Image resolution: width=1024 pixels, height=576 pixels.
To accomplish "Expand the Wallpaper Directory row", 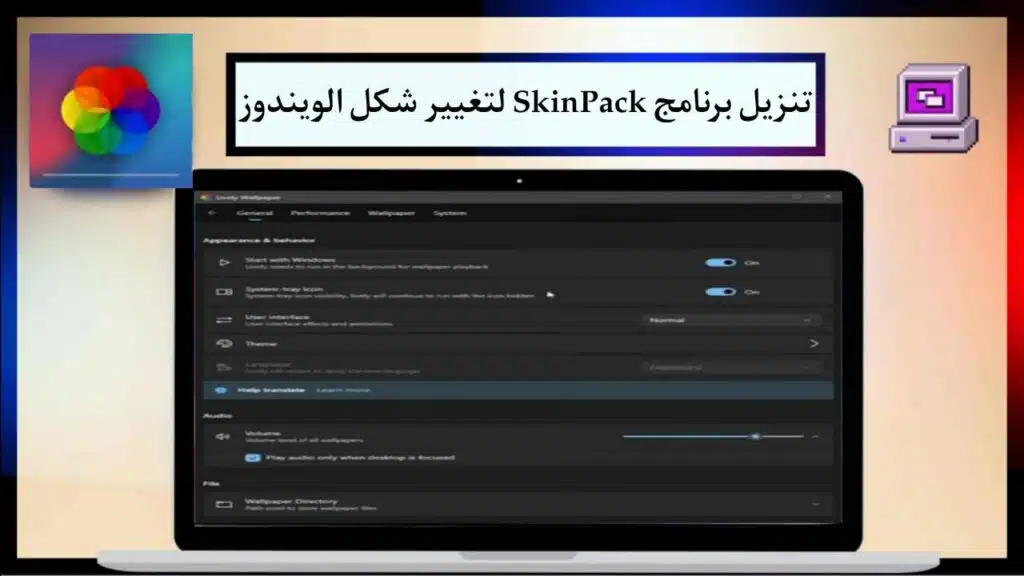I will click(x=815, y=504).
